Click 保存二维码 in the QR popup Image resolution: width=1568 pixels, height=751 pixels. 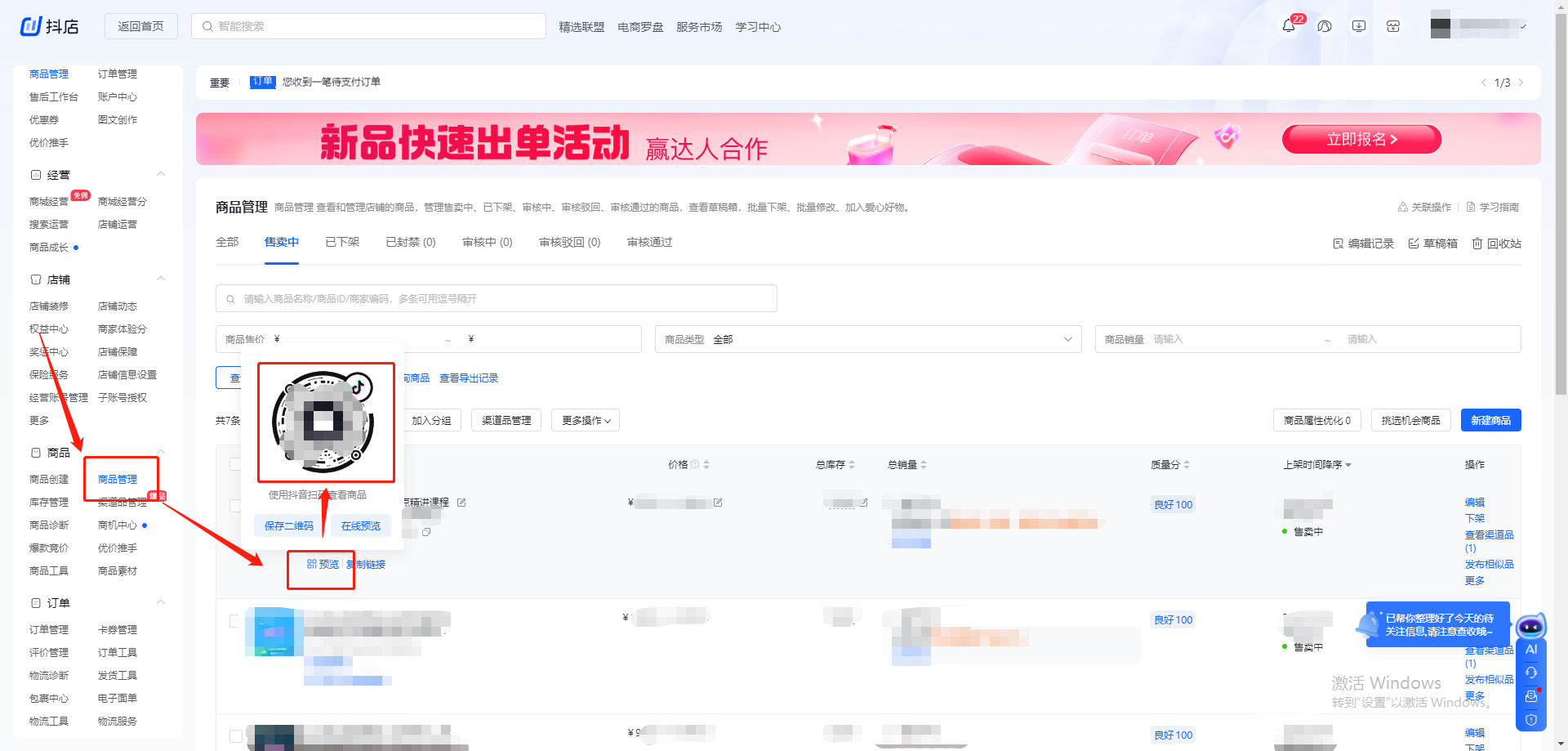click(289, 525)
